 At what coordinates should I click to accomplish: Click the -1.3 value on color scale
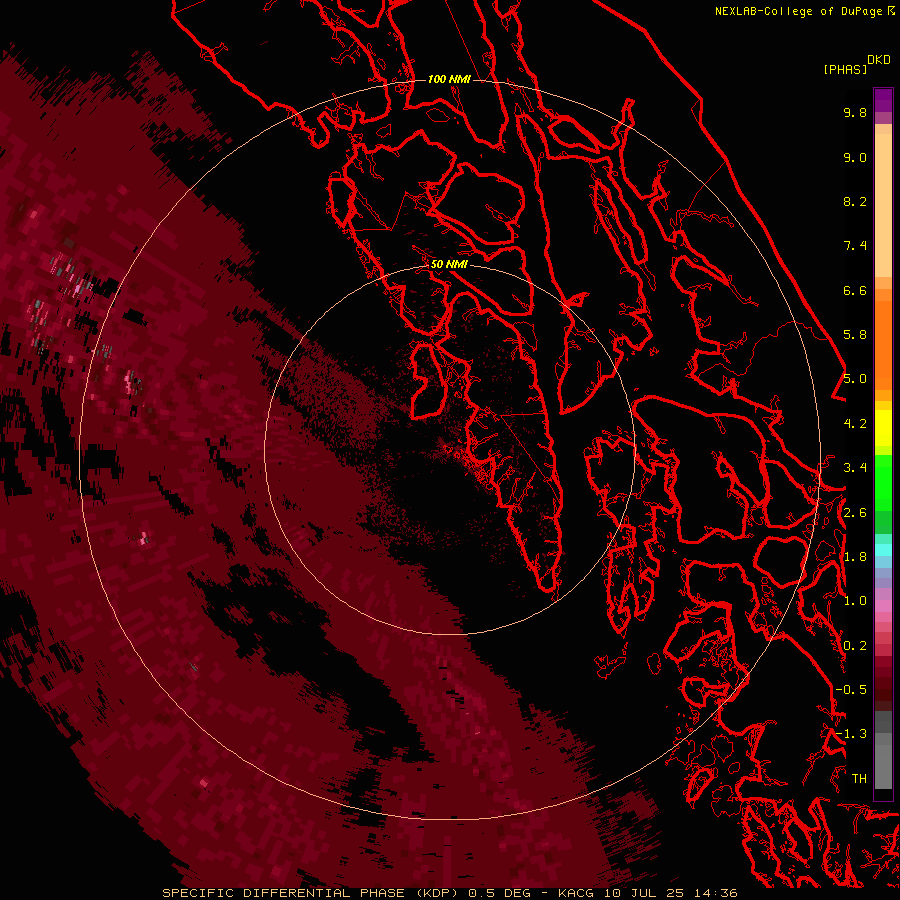pyautogui.click(x=851, y=734)
